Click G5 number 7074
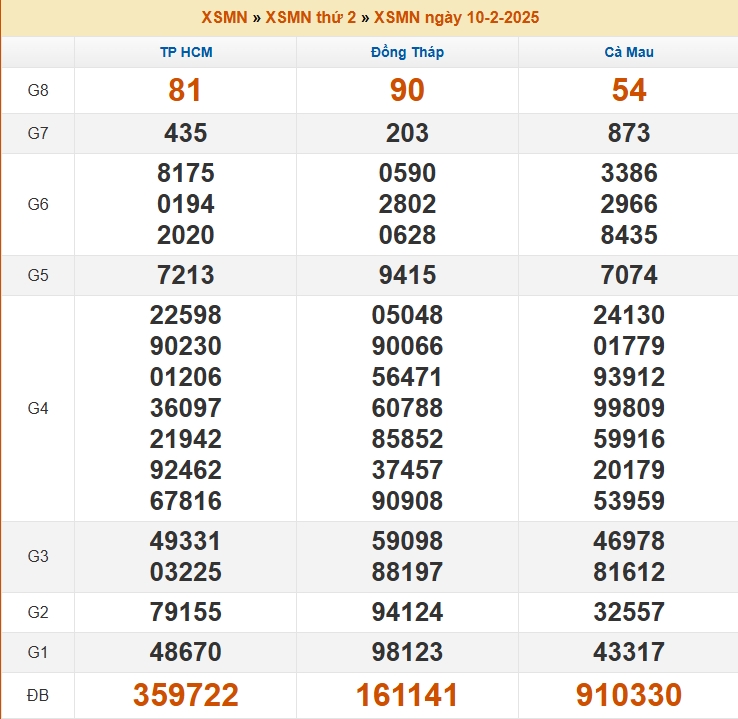Viewport: 738px width, 719px height. (629, 275)
